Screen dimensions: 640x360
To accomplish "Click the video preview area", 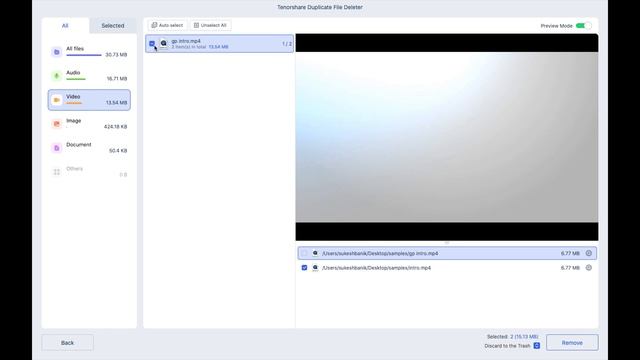I will pyautogui.click(x=447, y=137).
